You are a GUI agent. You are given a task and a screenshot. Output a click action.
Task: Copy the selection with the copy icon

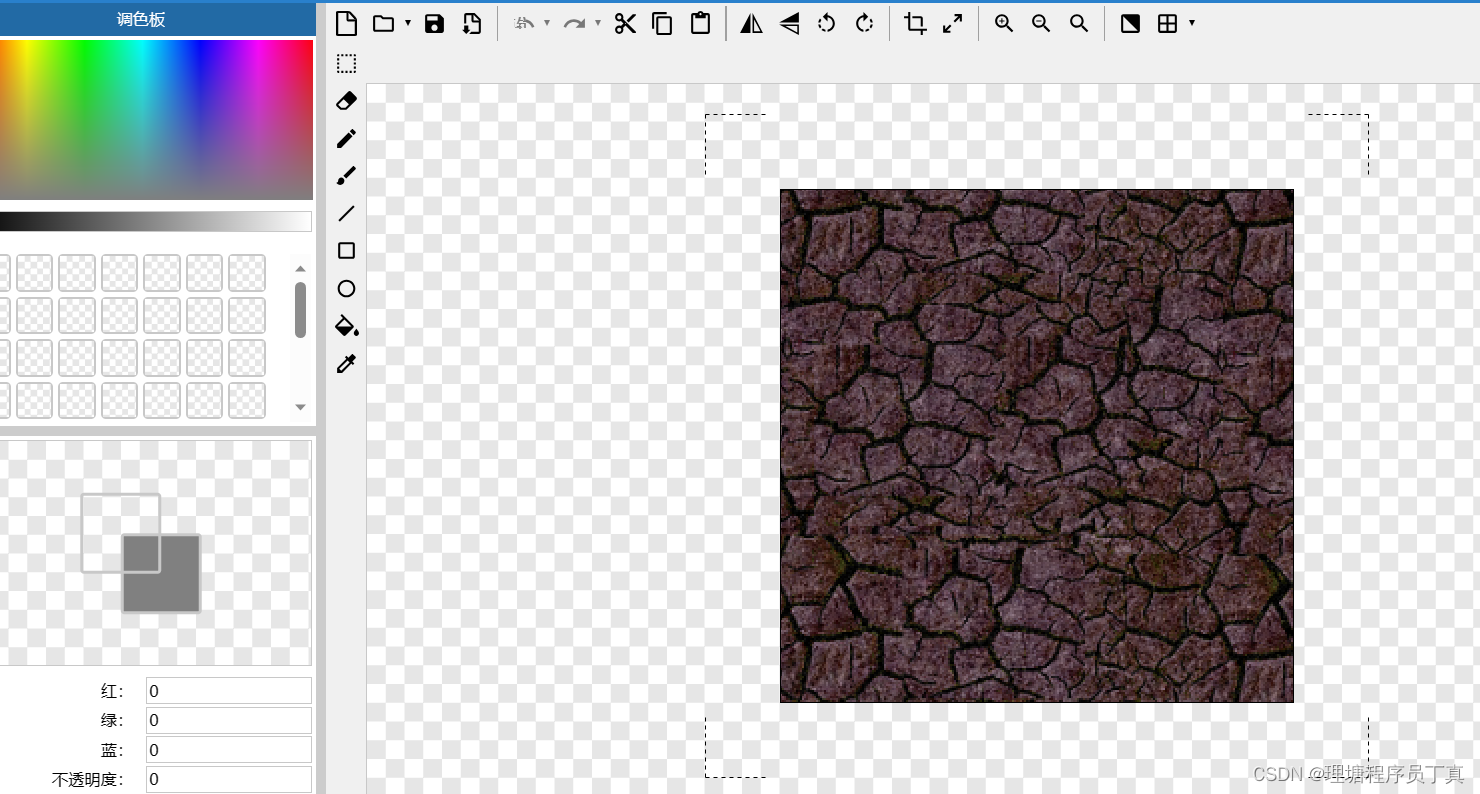coord(662,24)
